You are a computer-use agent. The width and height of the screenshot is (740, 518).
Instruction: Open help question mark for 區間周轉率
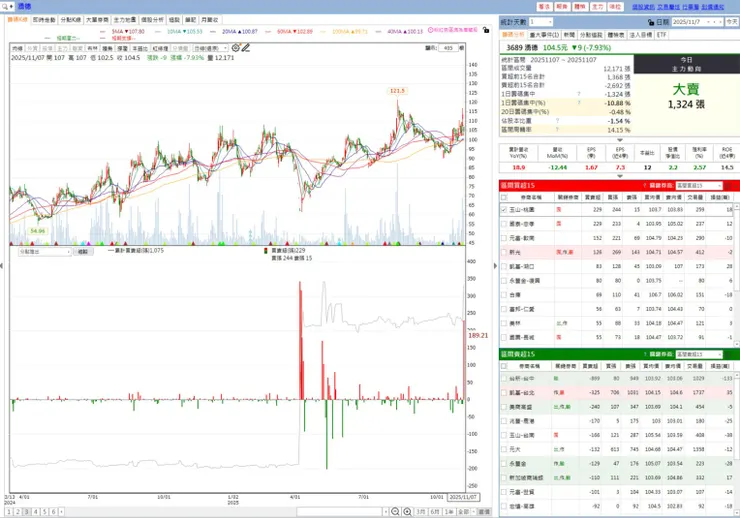click(x=557, y=129)
